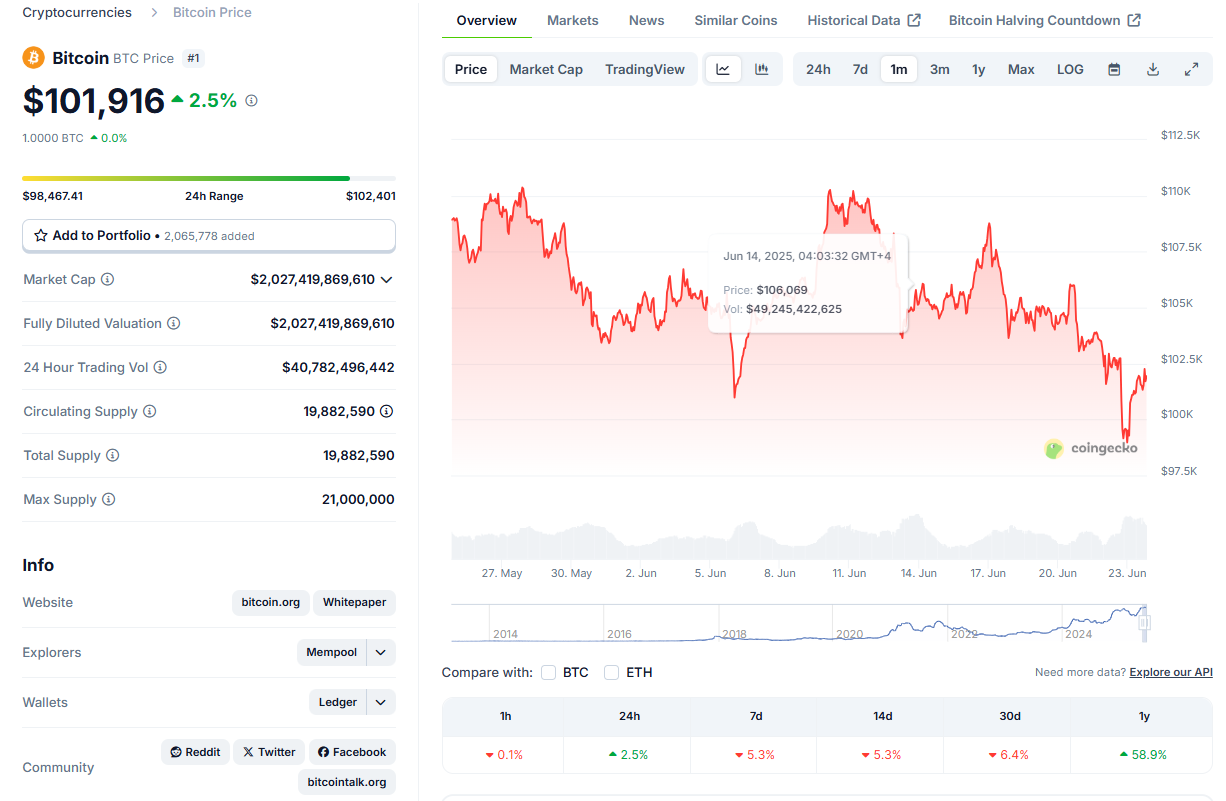Open 24 Hour Trading Vol info icon

pyautogui.click(x=160, y=368)
